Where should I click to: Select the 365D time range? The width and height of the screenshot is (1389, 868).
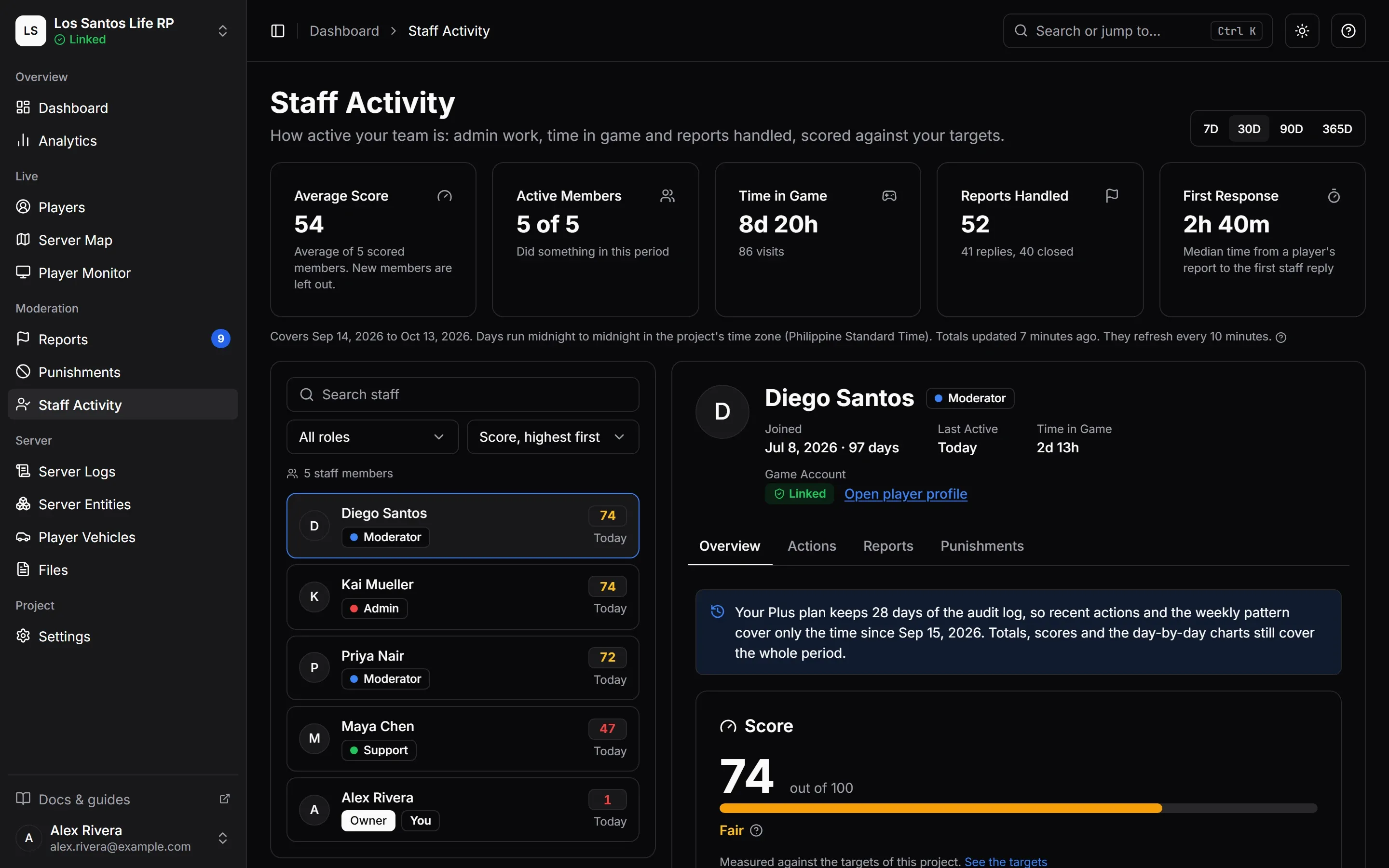1337,129
